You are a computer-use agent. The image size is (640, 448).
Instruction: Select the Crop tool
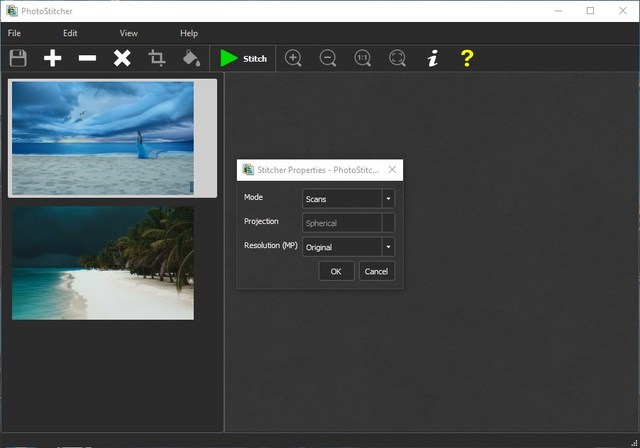click(157, 58)
